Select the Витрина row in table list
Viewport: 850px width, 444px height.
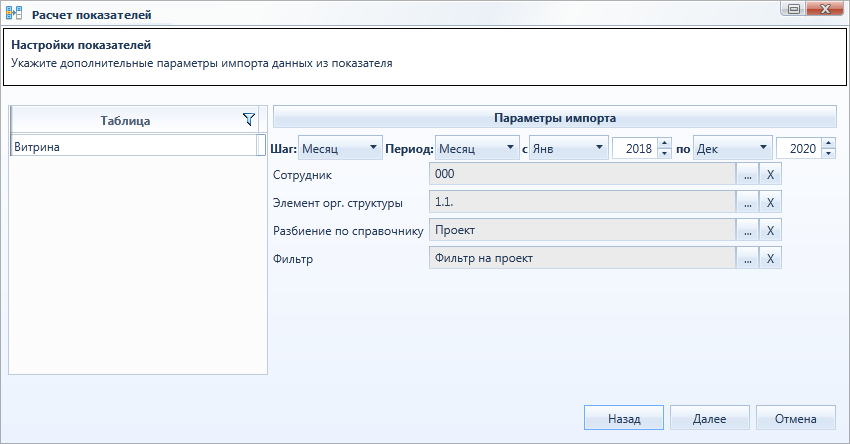point(133,146)
